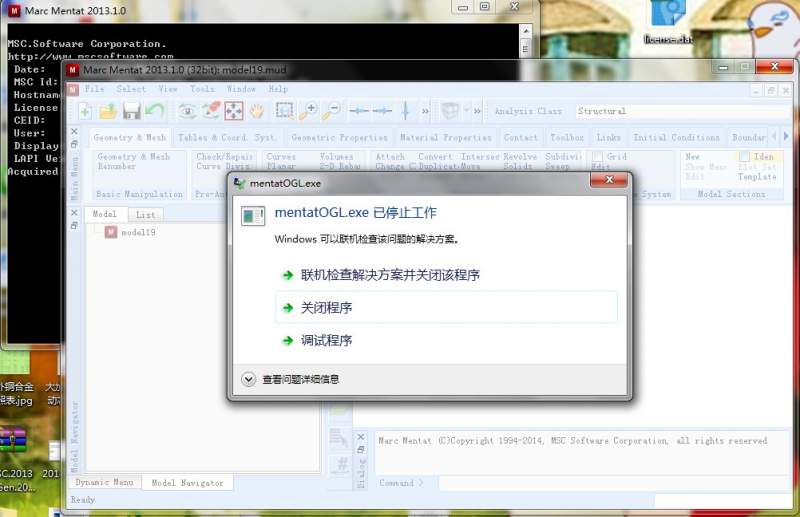
Task: Click the Convert button
Action: 435,157
